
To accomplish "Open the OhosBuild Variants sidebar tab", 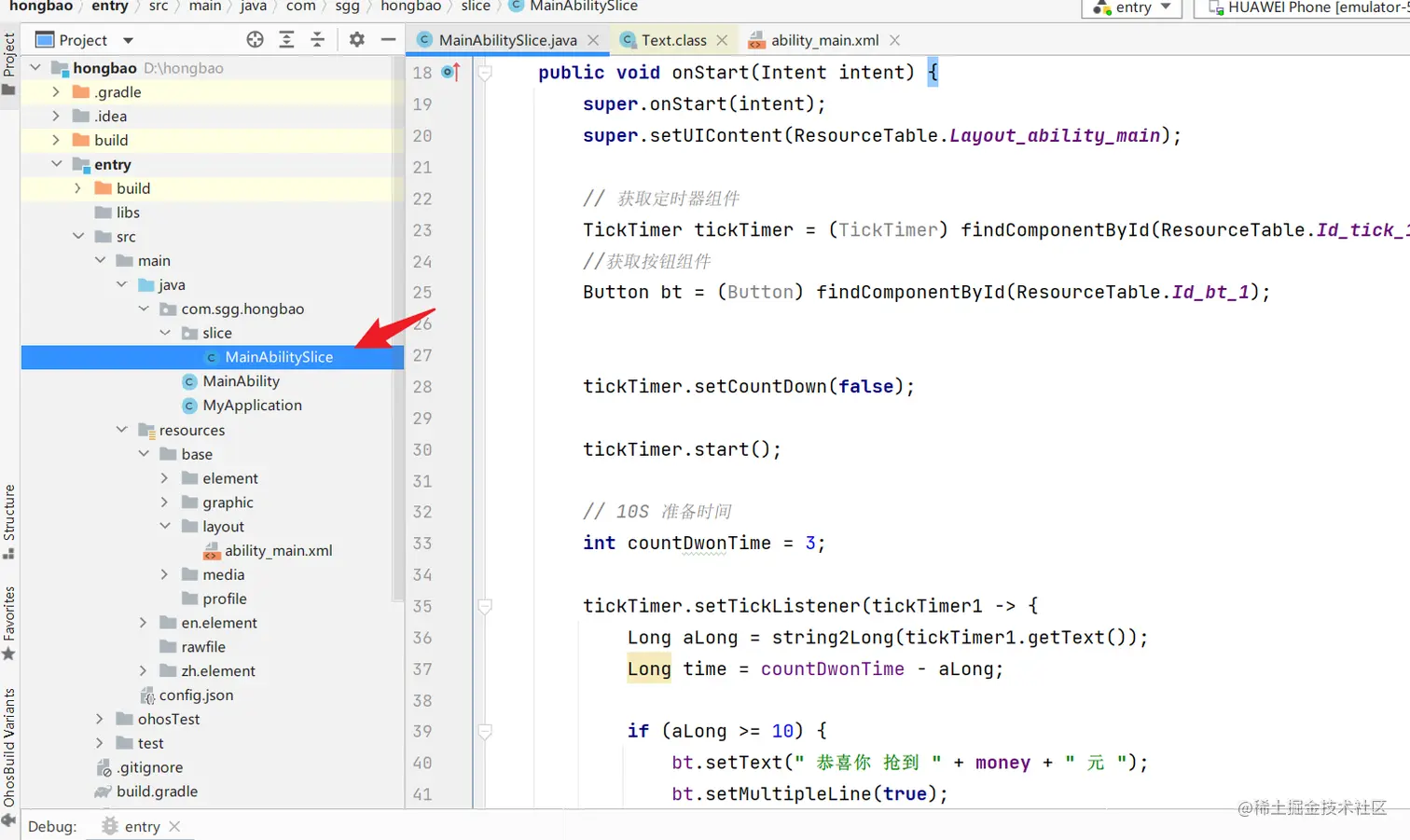I will pyautogui.click(x=9, y=757).
